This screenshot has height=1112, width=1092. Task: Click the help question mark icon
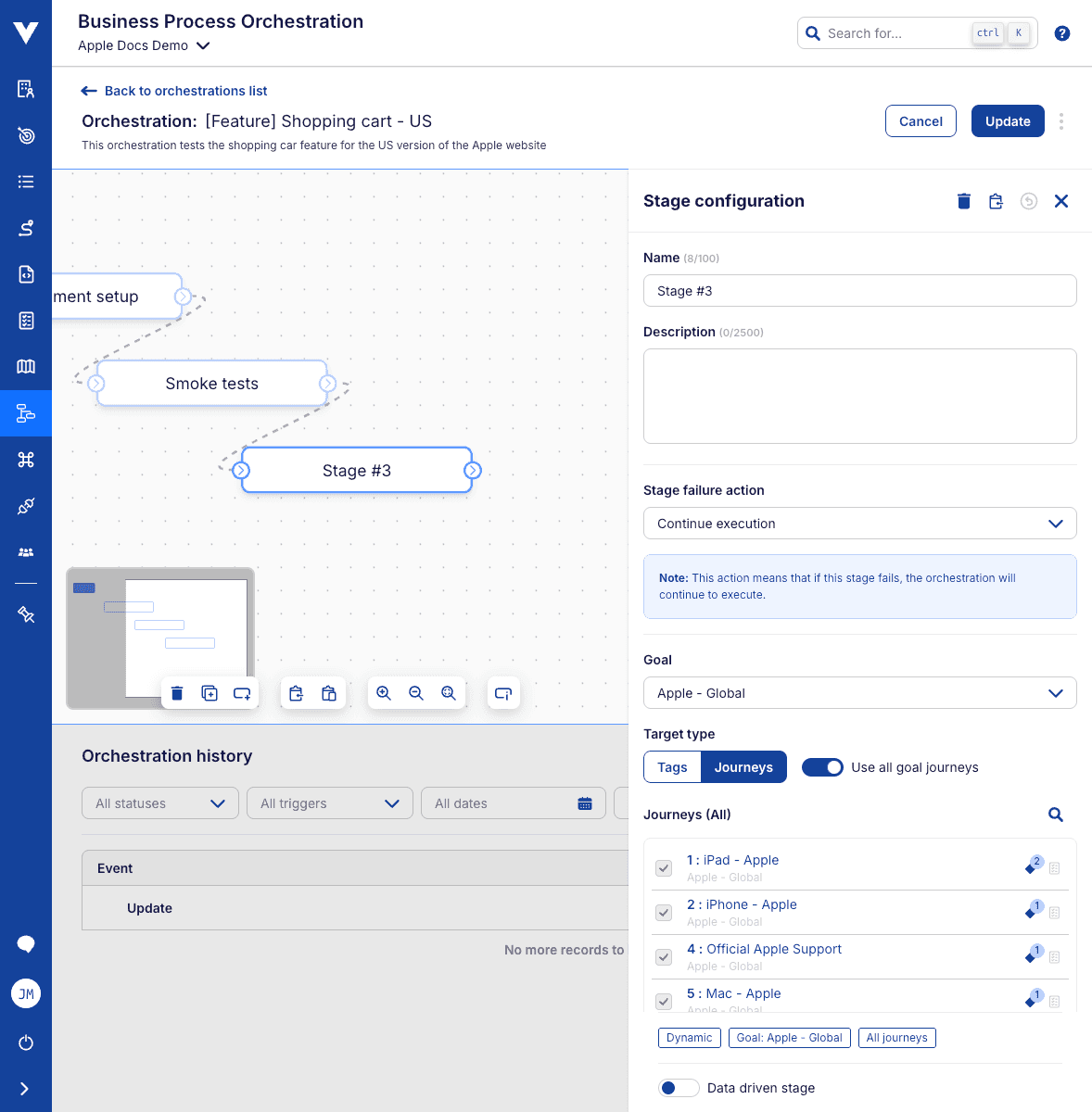1062,33
